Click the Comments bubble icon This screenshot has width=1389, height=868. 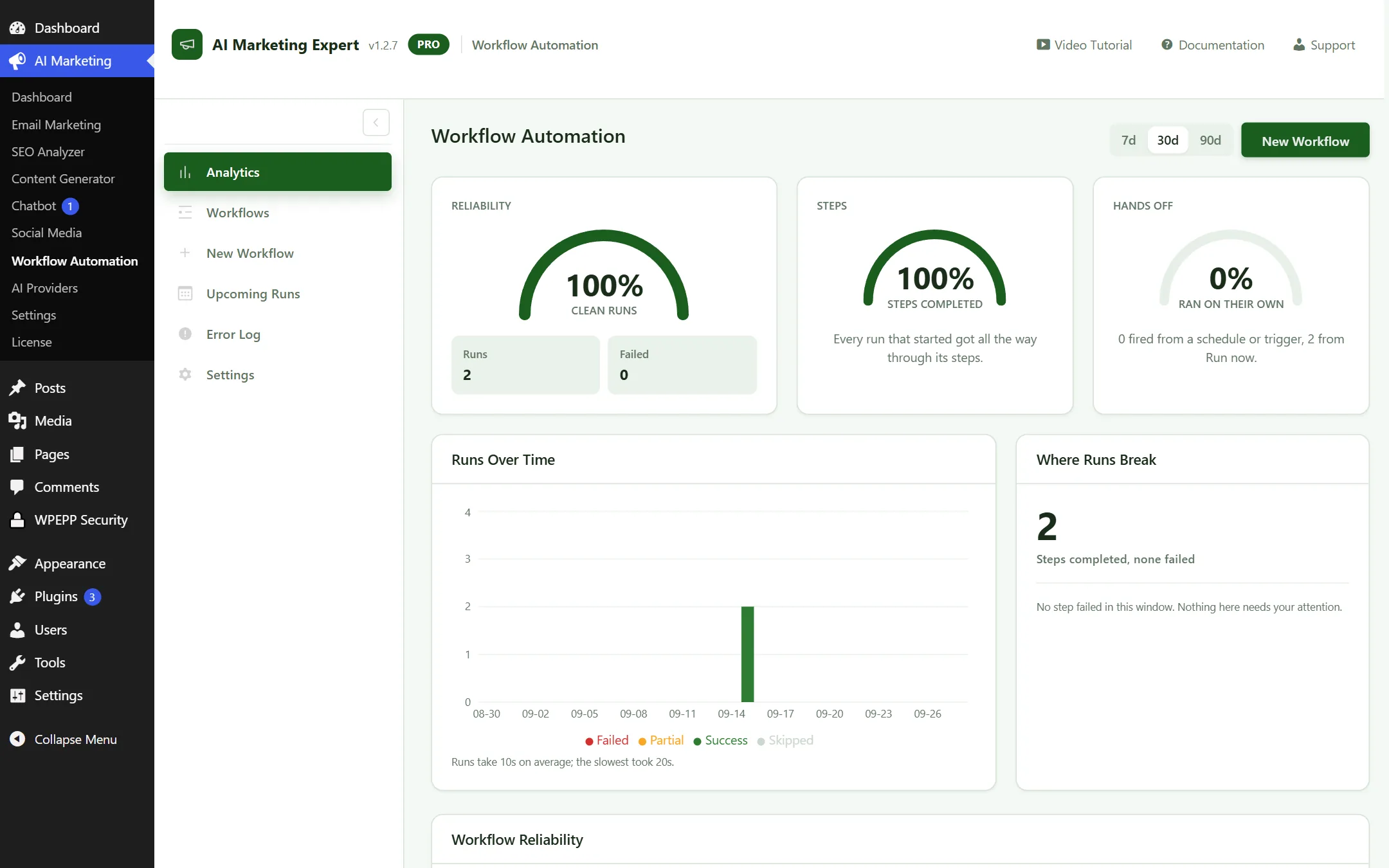17,487
